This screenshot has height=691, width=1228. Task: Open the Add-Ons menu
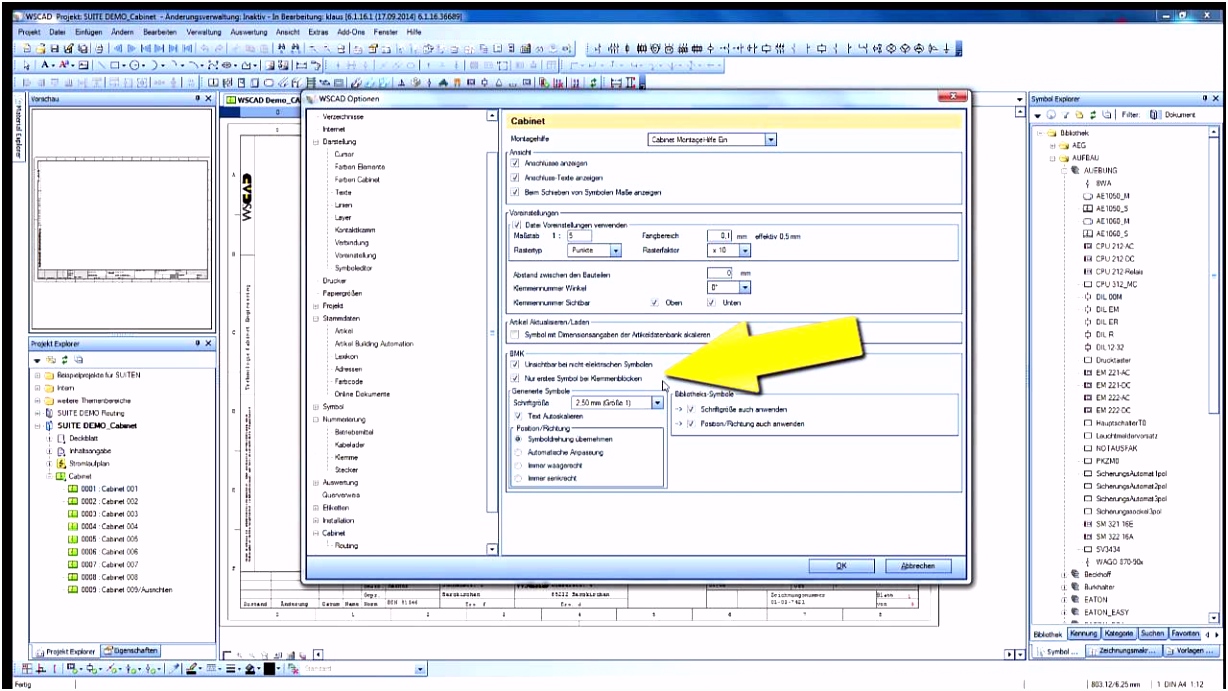tap(351, 32)
